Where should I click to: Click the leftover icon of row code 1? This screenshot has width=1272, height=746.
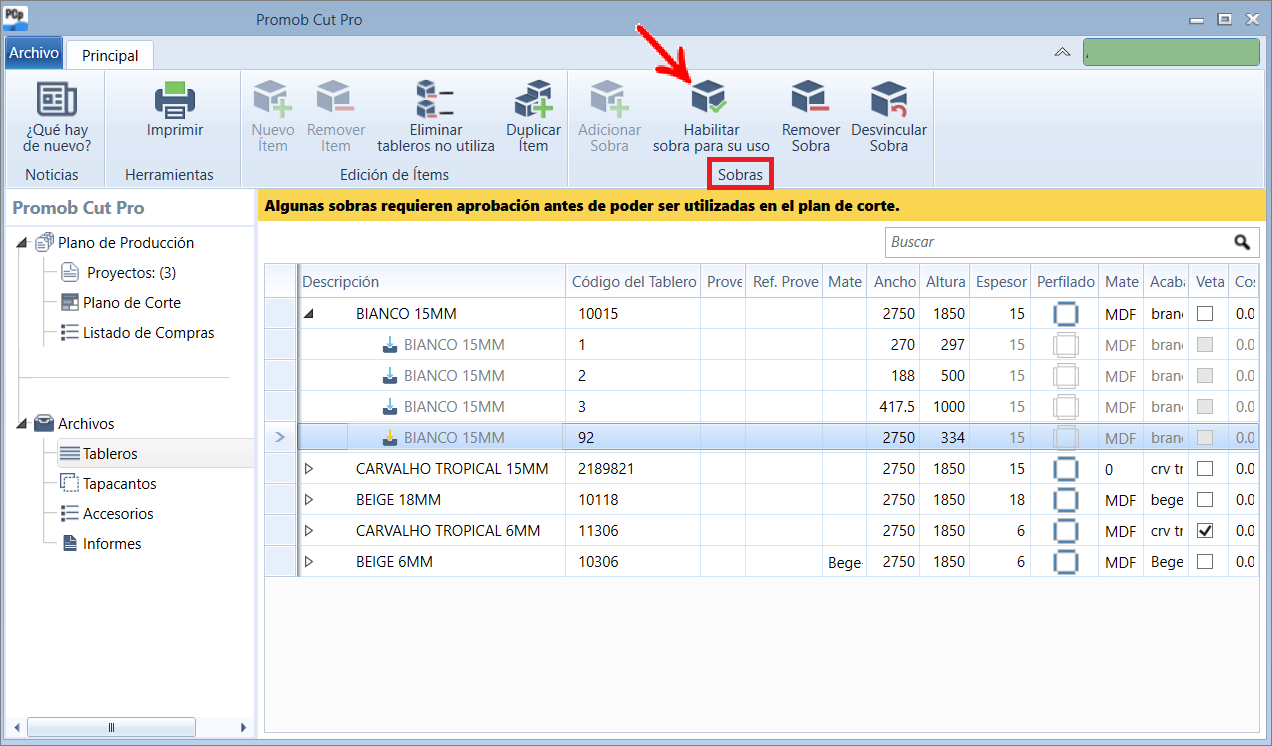[x=391, y=345]
